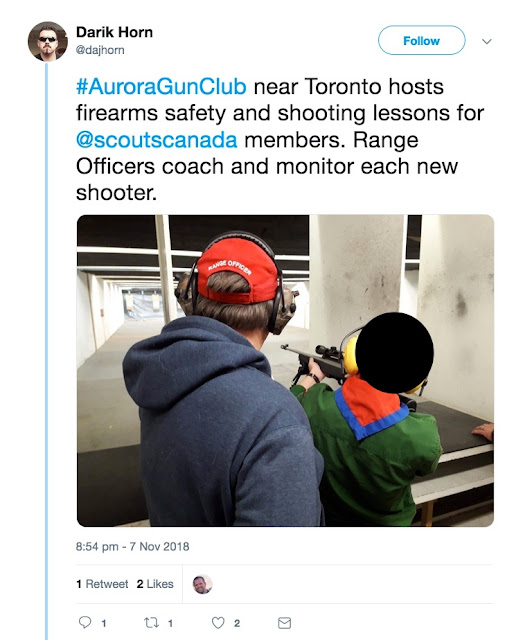Click the retweet arrows icon
Screen dimensions: 523x640
(151, 622)
